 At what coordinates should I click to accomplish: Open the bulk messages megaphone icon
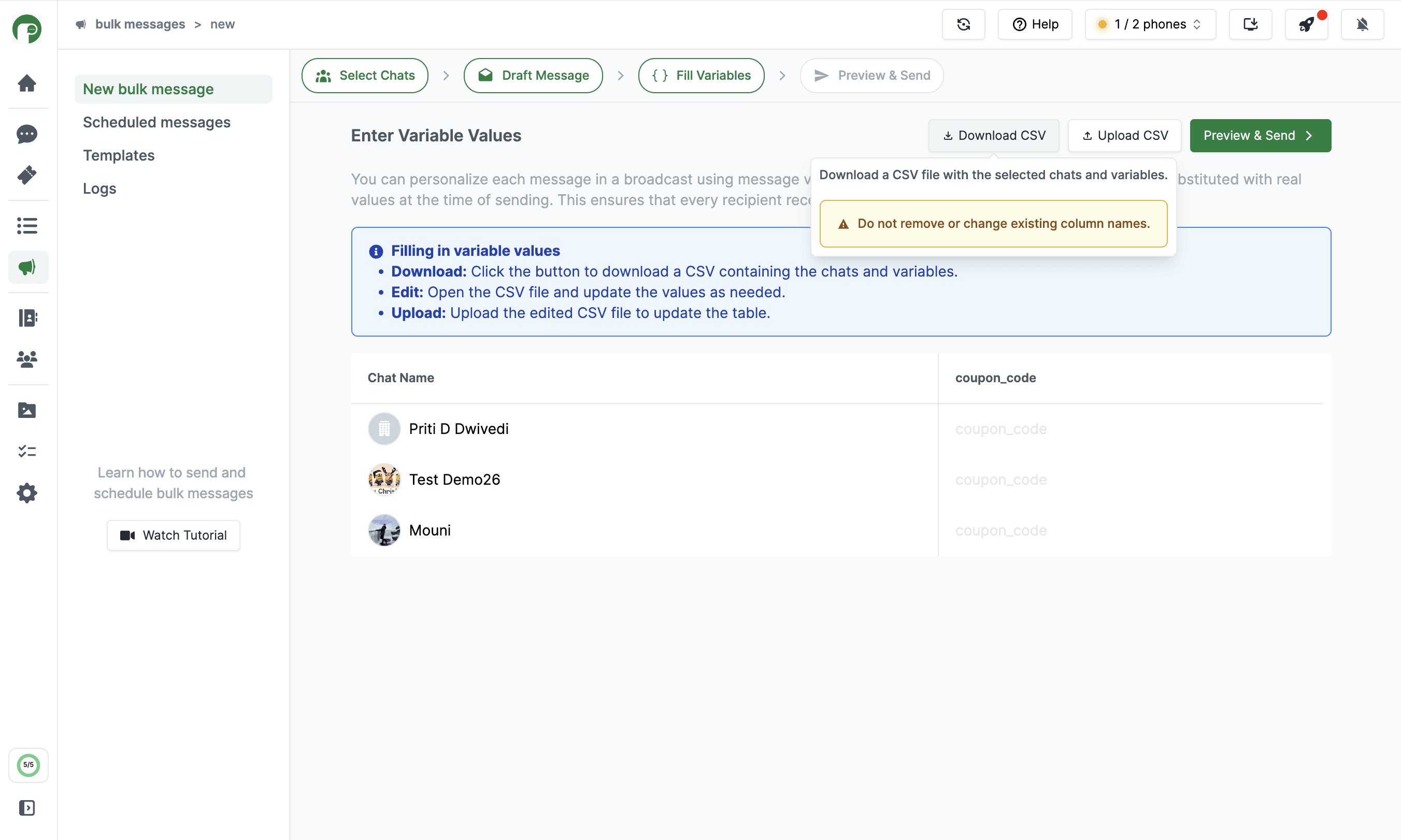pos(27,267)
